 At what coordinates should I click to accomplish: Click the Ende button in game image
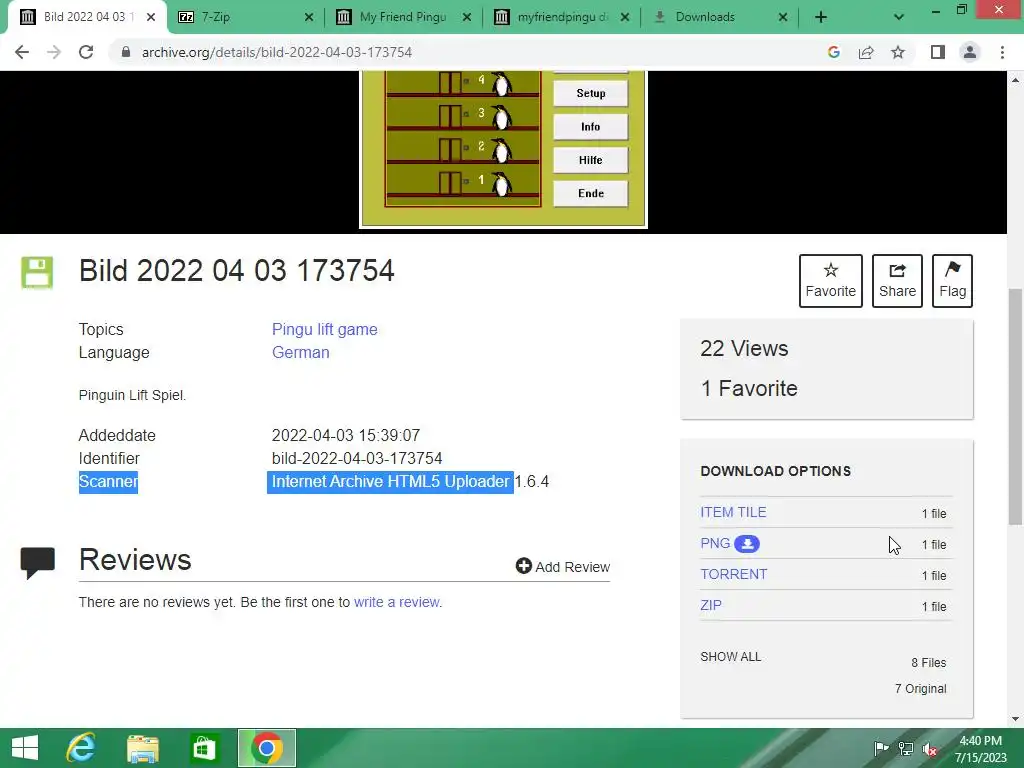coord(590,193)
